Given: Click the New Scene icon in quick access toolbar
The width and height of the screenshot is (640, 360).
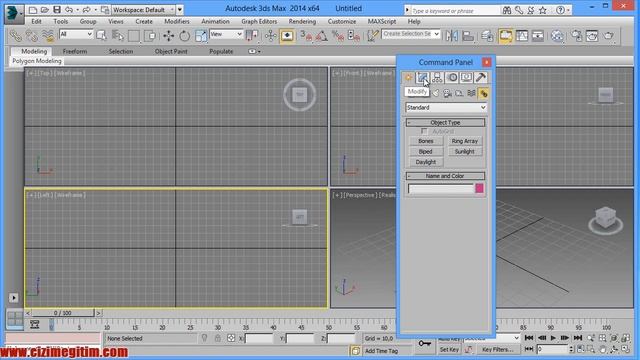Looking at the screenshot, I should tap(33, 9).
